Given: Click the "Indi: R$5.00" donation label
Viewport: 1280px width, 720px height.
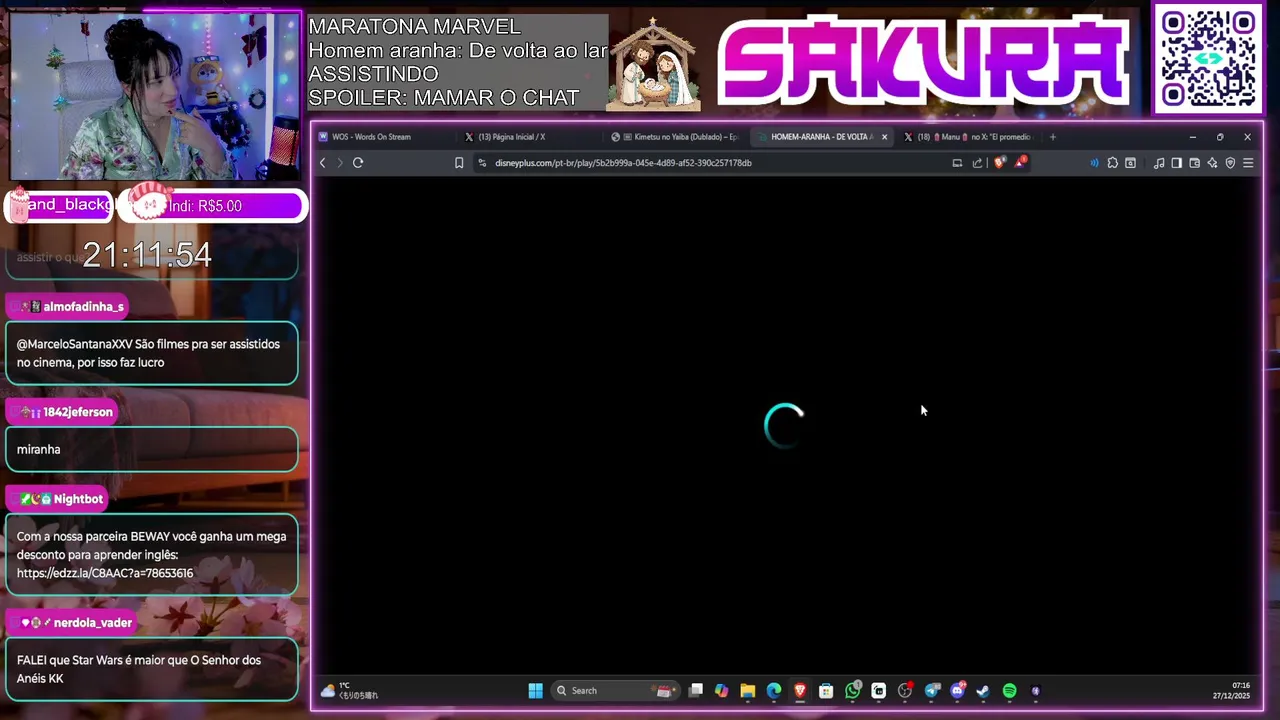Looking at the screenshot, I should [x=205, y=206].
